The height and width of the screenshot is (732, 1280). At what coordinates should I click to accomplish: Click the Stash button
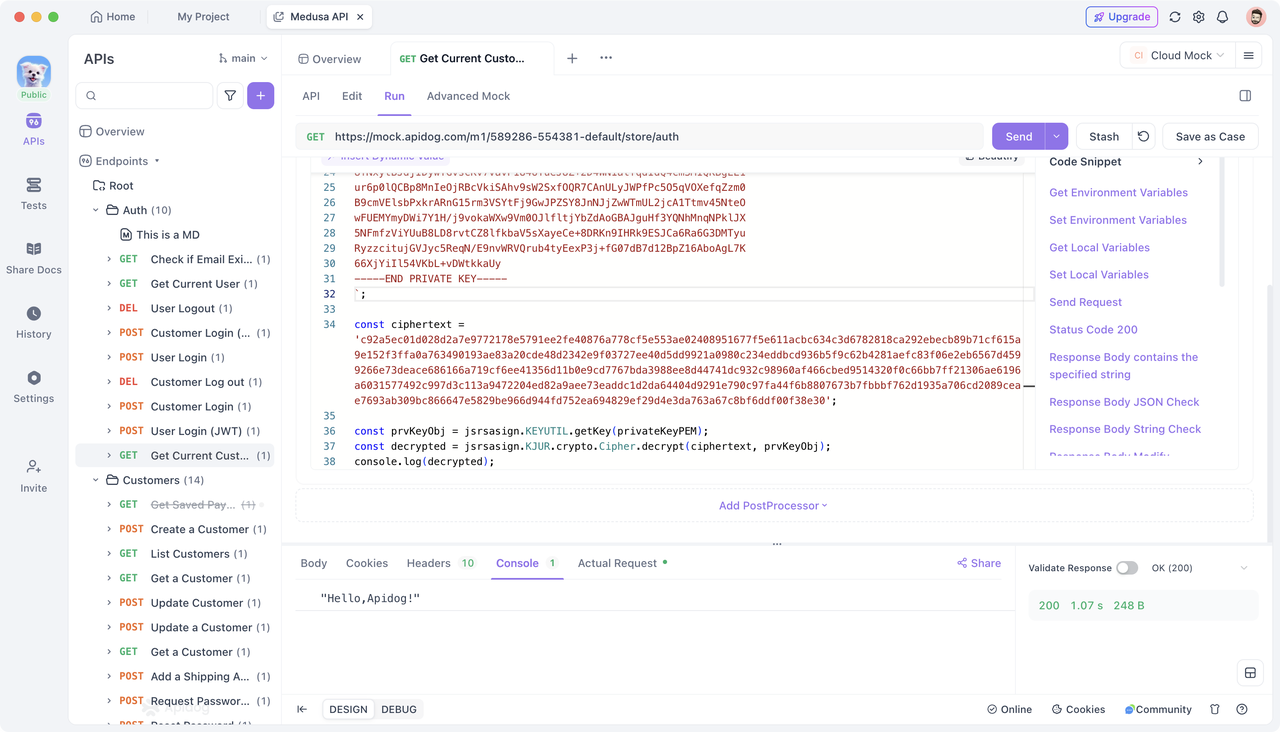[x=1104, y=136]
